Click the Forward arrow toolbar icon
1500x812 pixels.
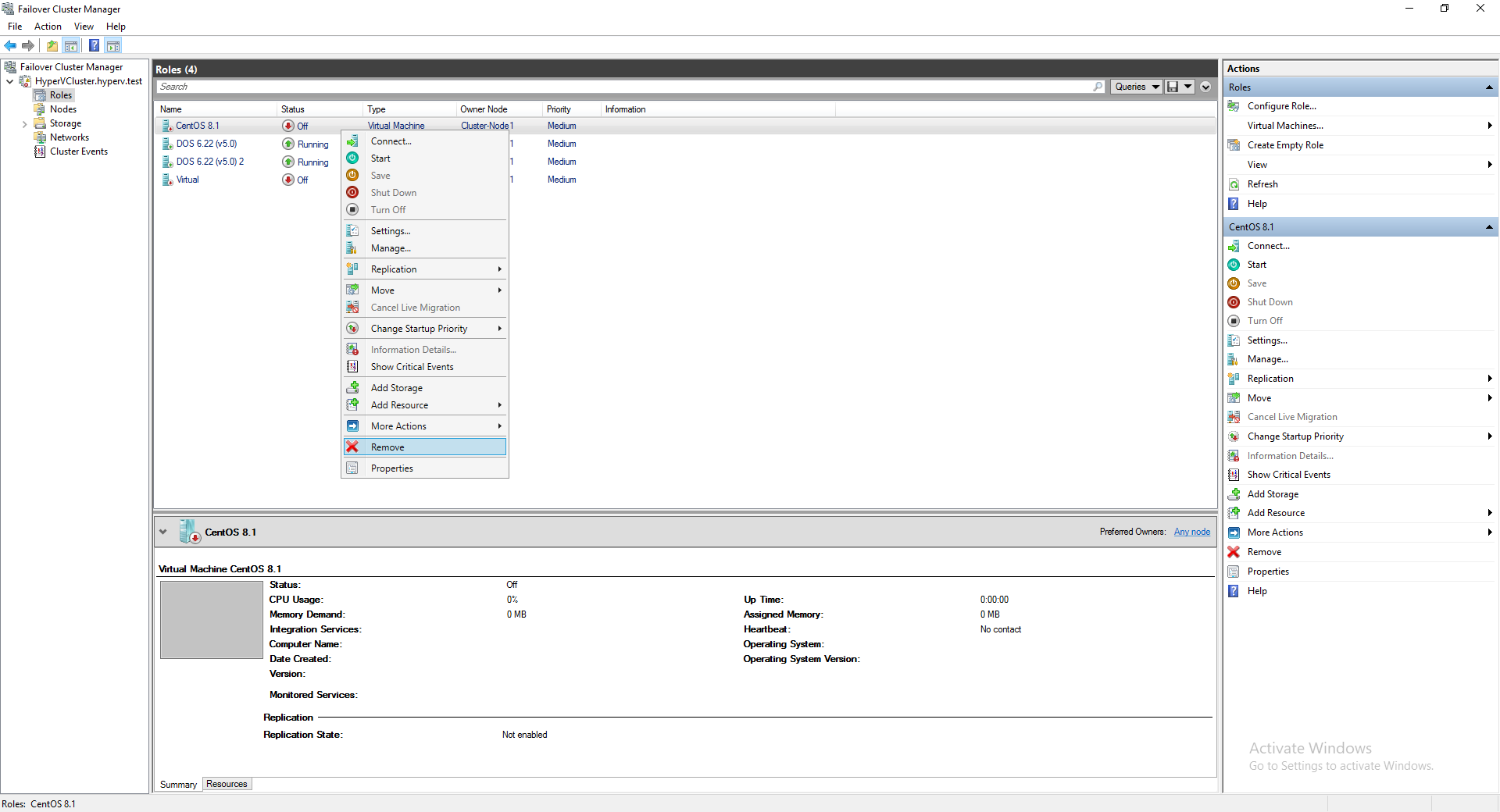(28, 45)
